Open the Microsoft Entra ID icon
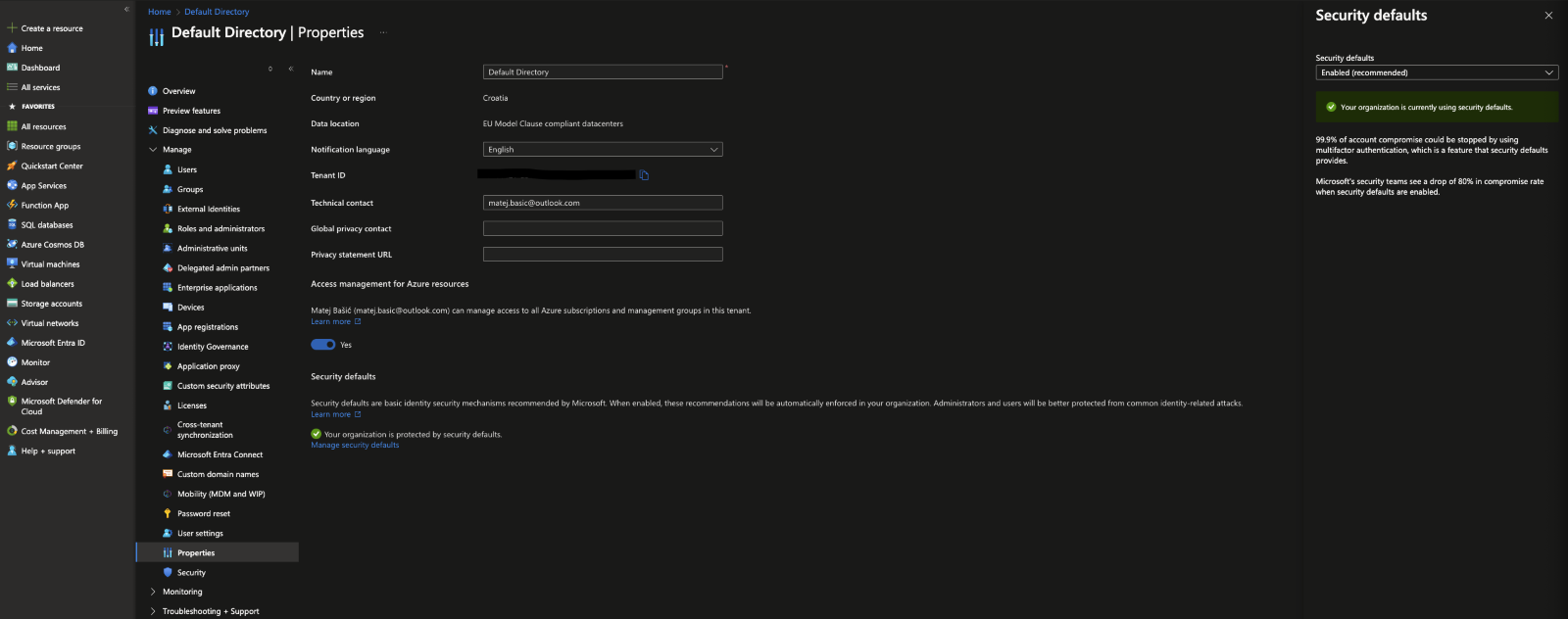The height and width of the screenshot is (619, 1568). [12, 342]
